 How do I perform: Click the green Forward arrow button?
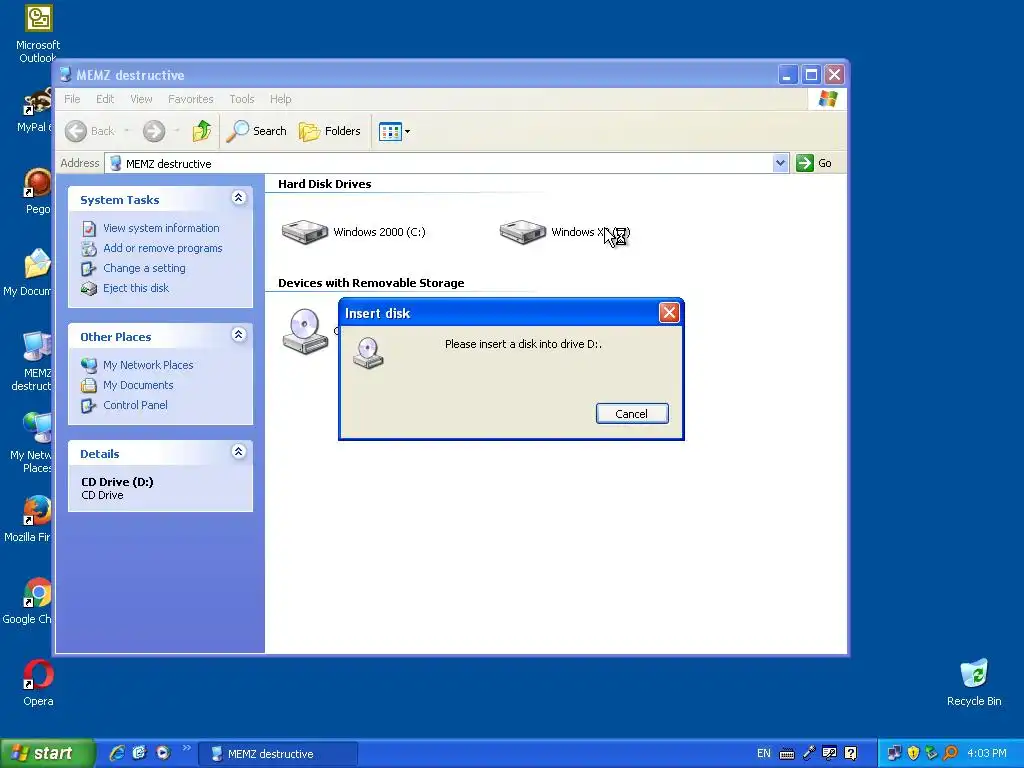[x=154, y=131]
